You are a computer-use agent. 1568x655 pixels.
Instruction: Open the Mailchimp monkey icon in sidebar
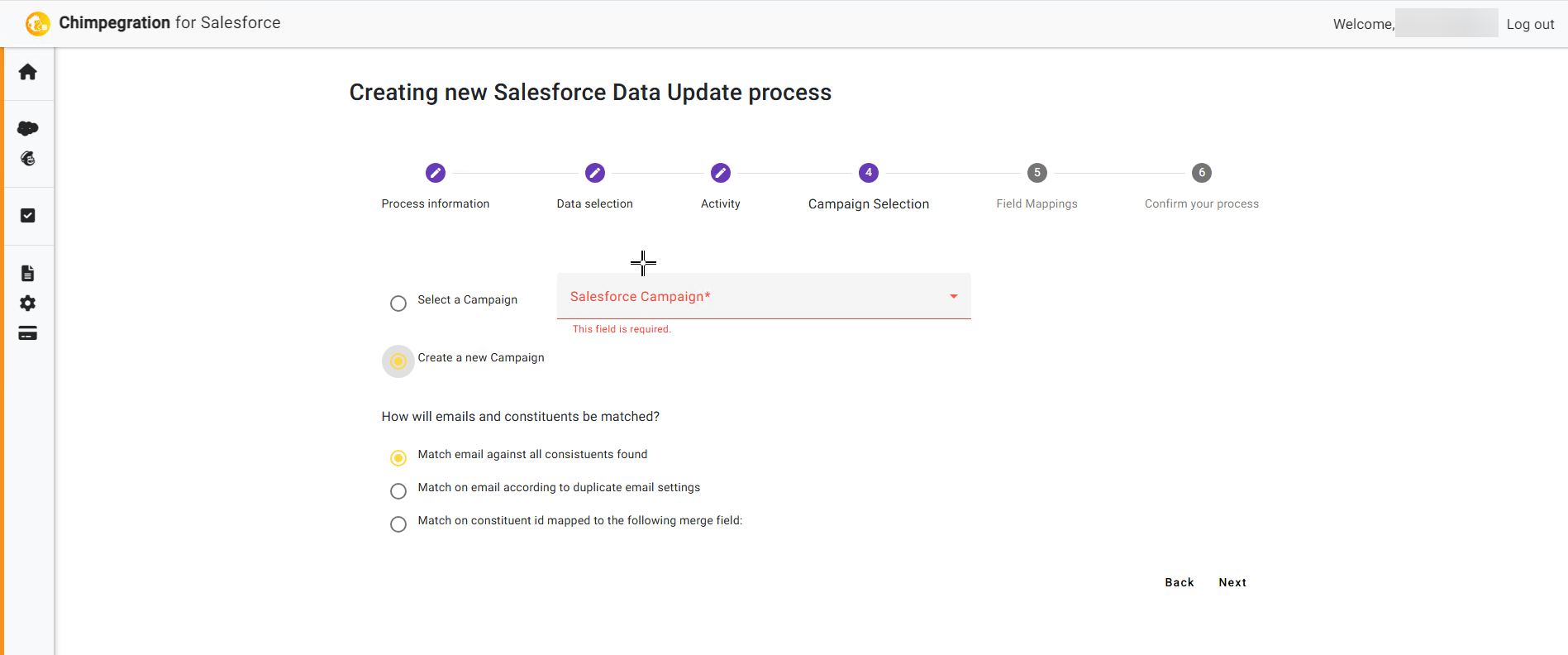coord(27,159)
